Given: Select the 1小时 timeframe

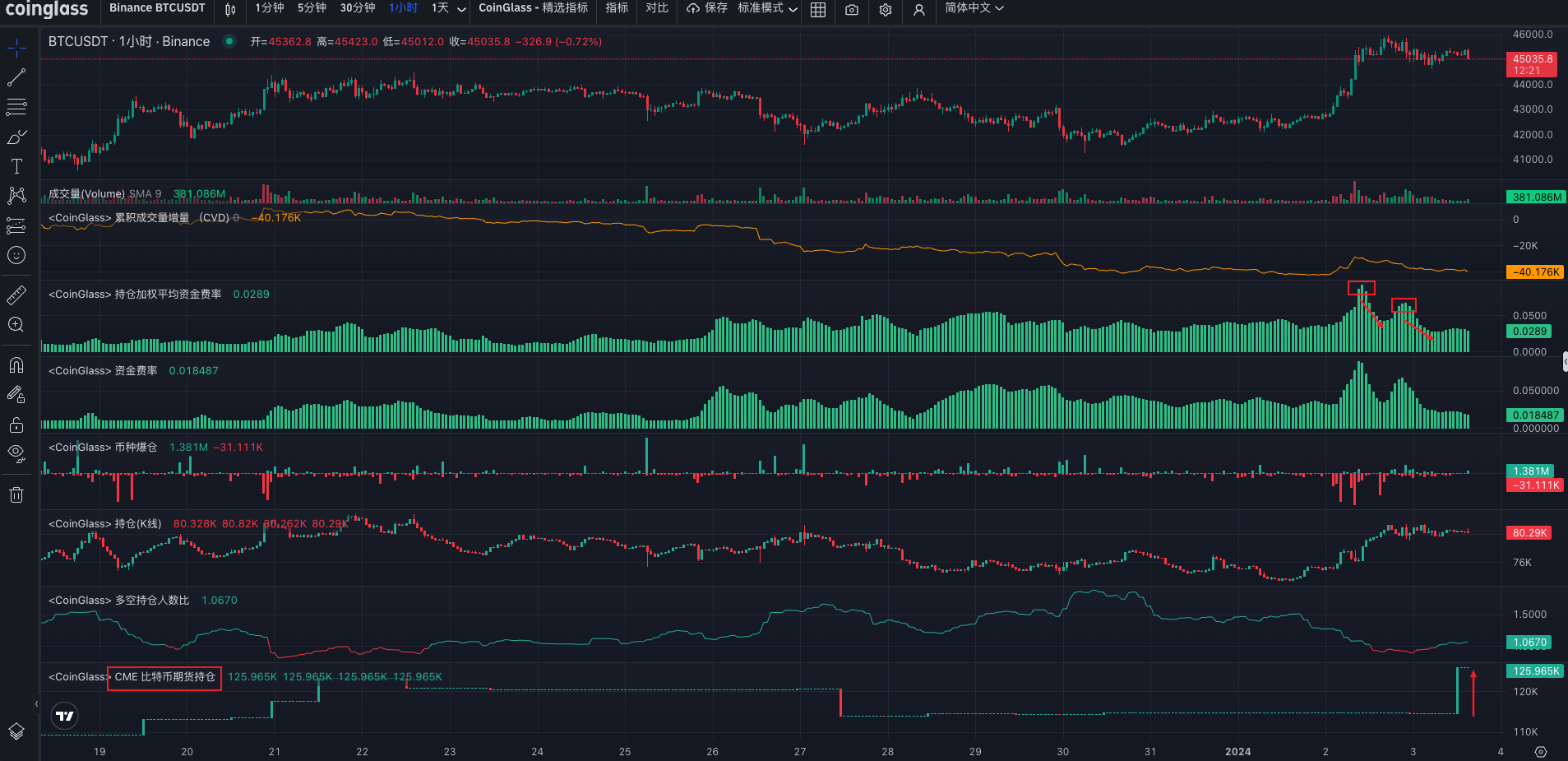Looking at the screenshot, I should click(x=404, y=7).
